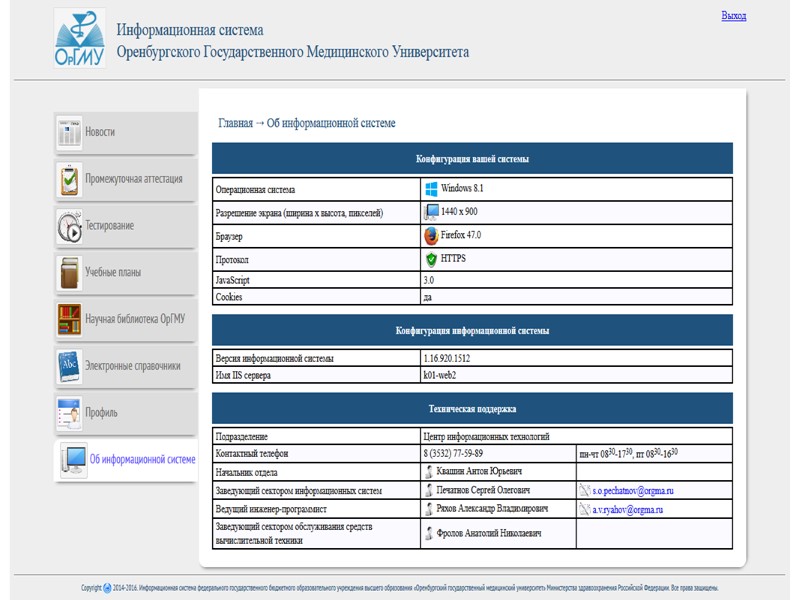
Task: Open the Электронные справочники section
Action: (x=126, y=366)
